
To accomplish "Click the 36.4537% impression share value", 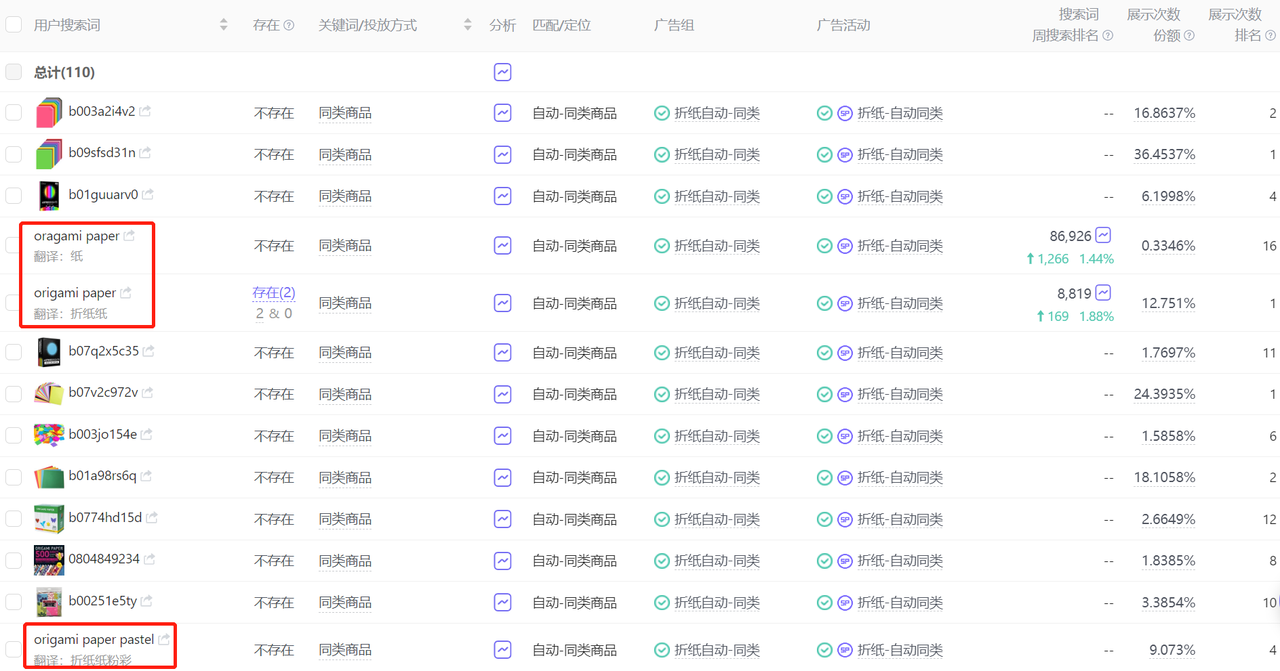I will pos(1164,154).
